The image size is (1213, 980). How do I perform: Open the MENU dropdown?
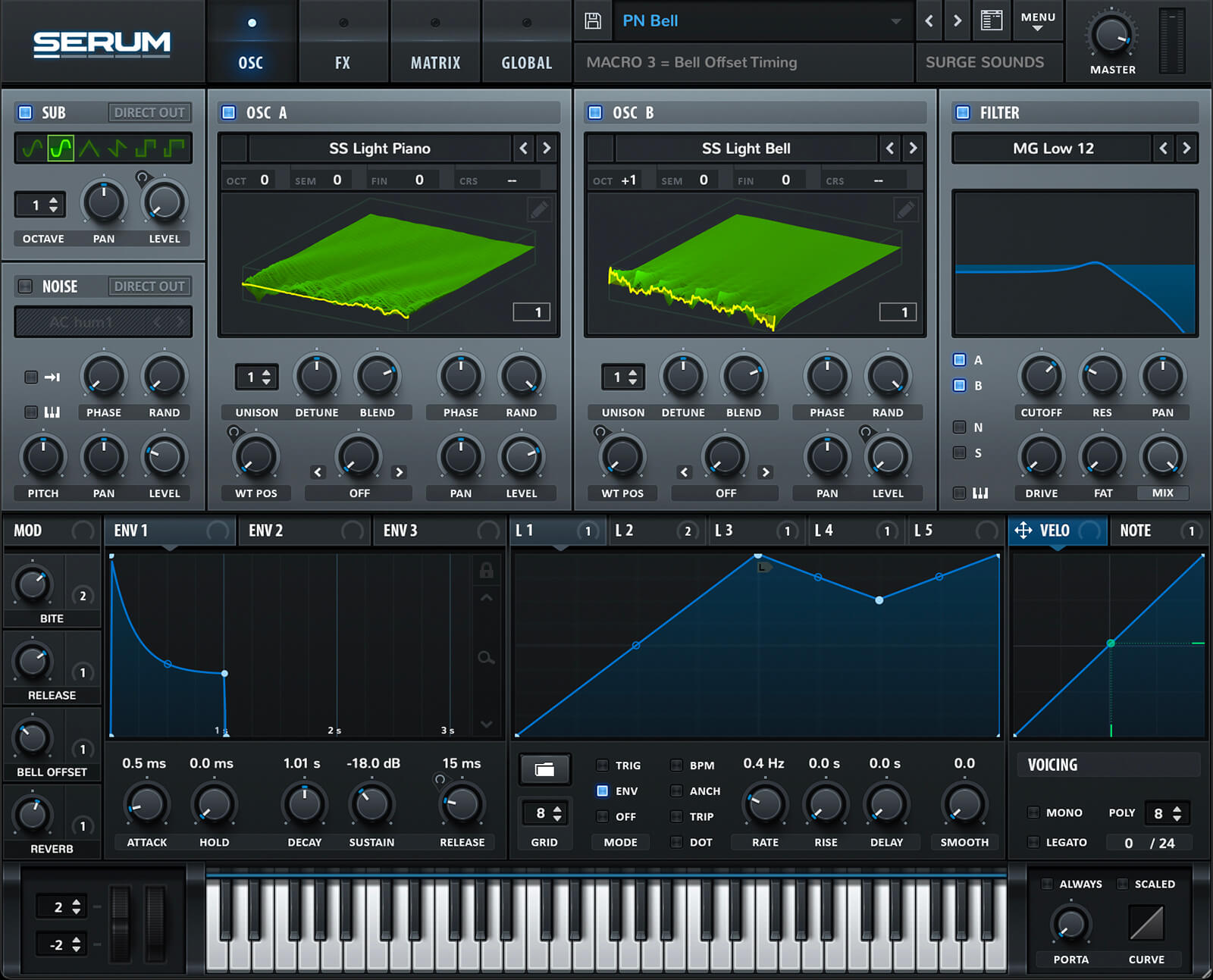(1038, 20)
